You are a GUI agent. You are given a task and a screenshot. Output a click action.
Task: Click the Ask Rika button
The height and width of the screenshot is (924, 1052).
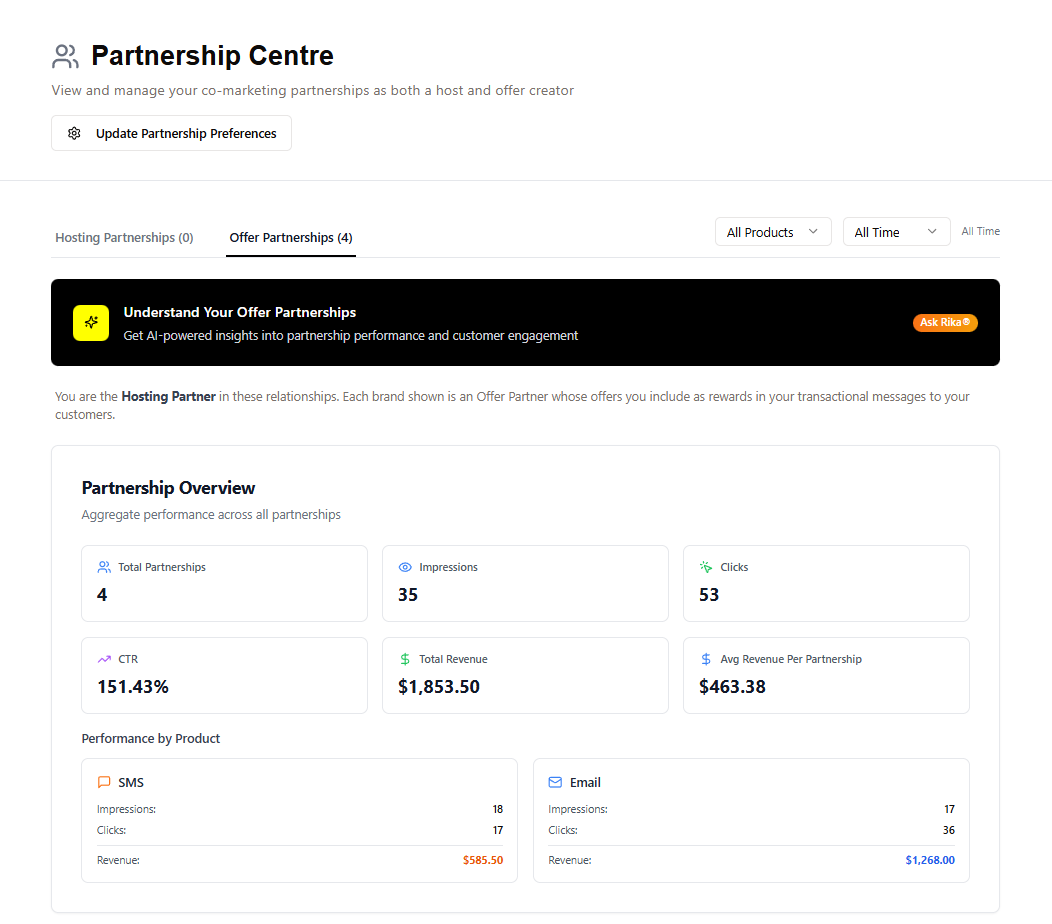[945, 322]
